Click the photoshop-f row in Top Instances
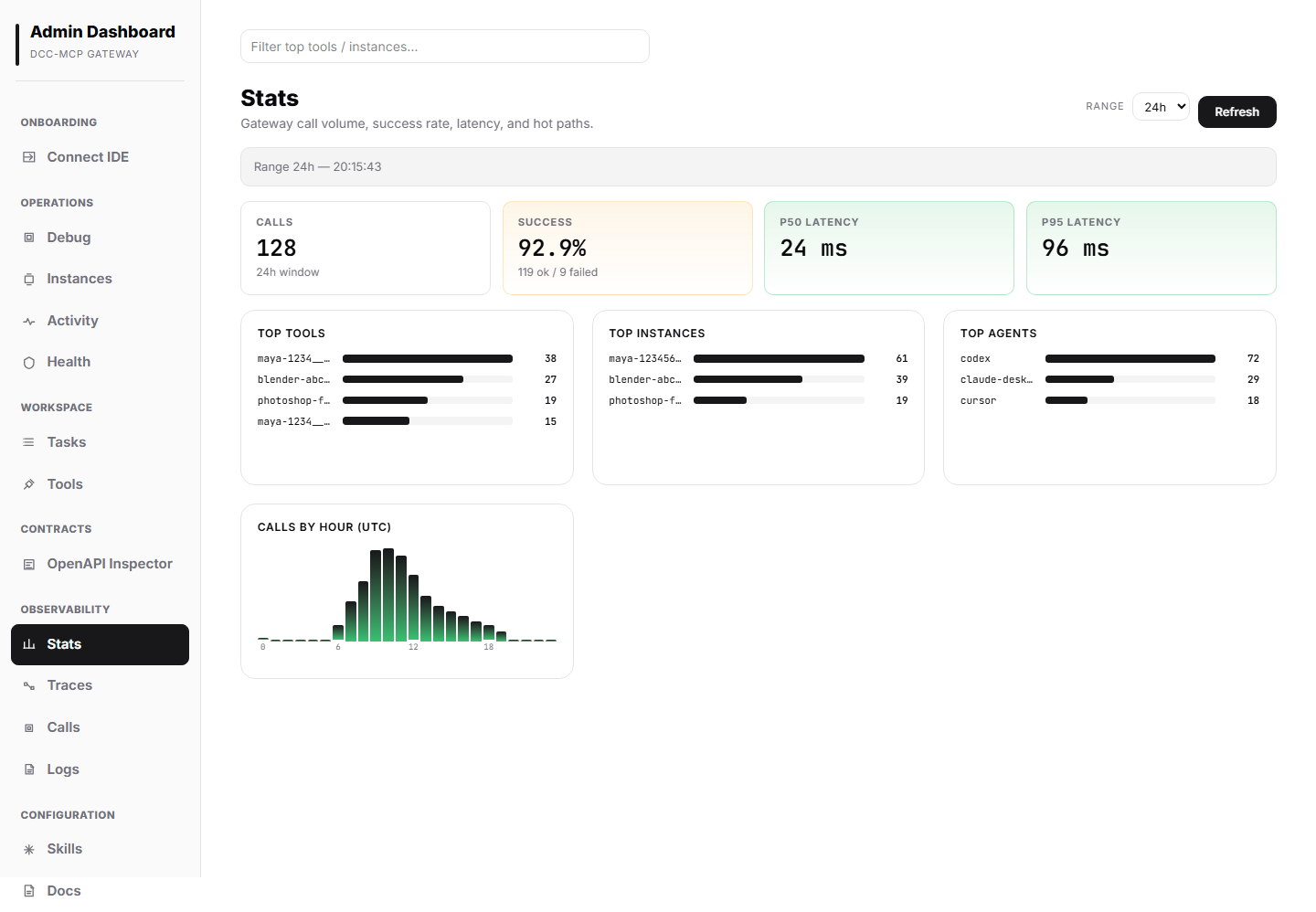This screenshot has height=912, width=1316. pyautogui.click(x=759, y=400)
